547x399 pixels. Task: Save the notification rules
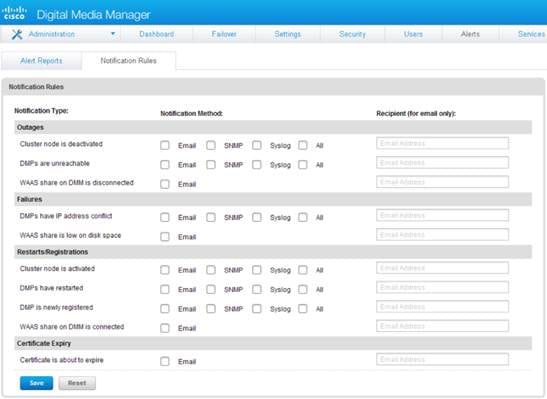tap(37, 383)
